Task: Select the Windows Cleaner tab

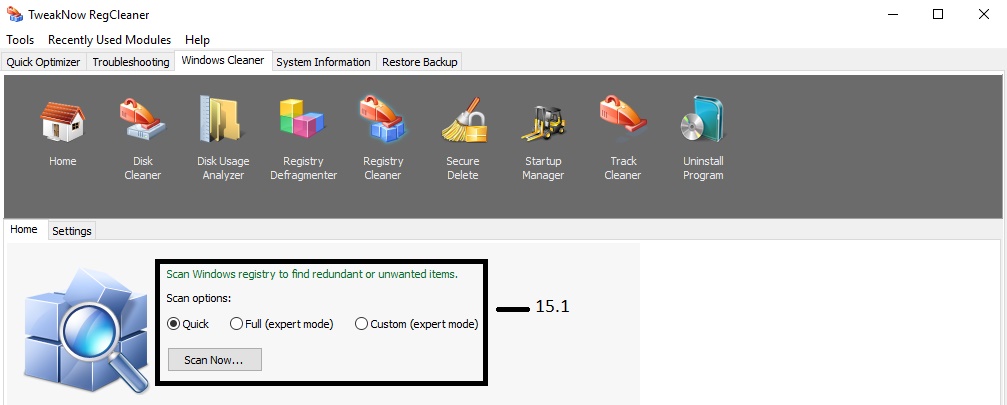Action: (223, 60)
